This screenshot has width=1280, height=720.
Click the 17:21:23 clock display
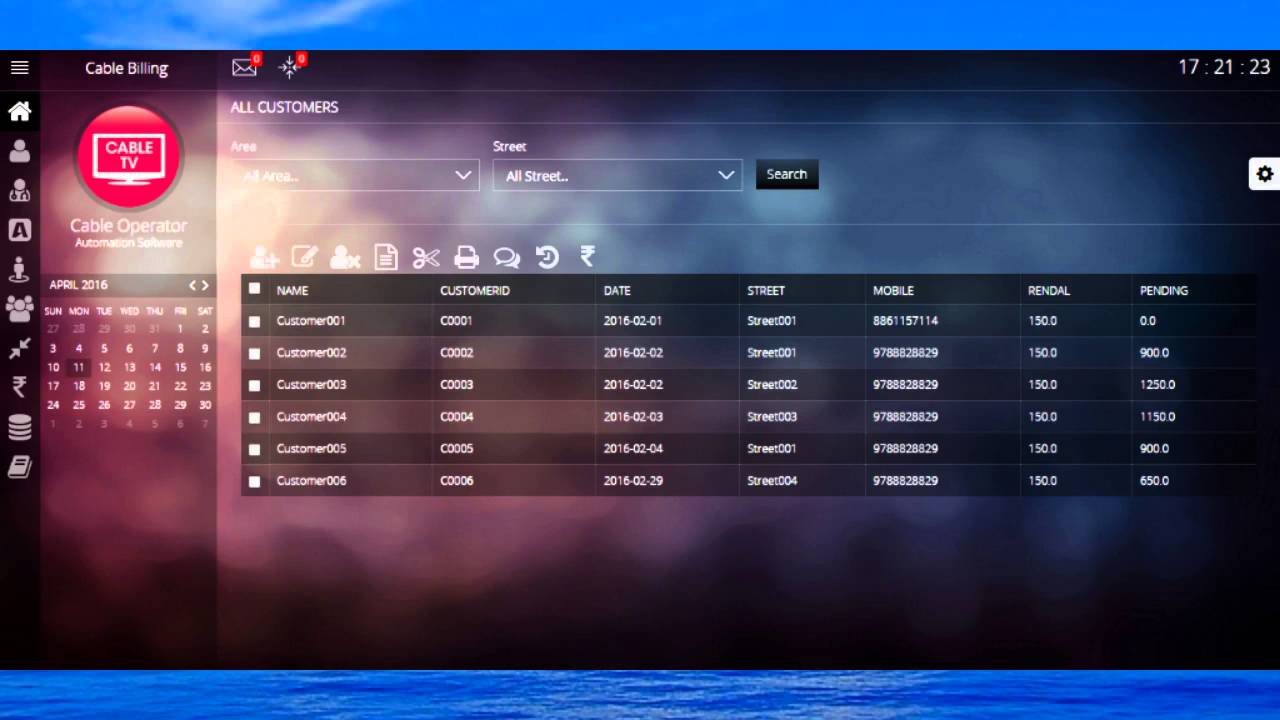(x=1224, y=67)
